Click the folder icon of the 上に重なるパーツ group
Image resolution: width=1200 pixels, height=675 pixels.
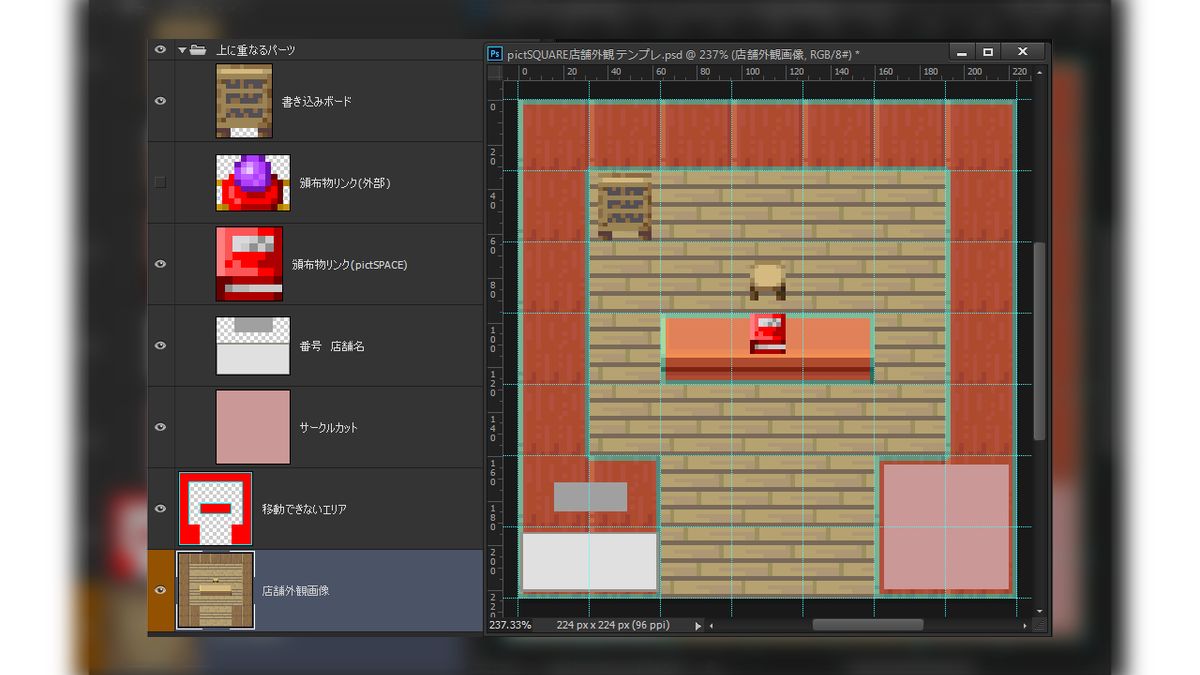pyautogui.click(x=198, y=50)
